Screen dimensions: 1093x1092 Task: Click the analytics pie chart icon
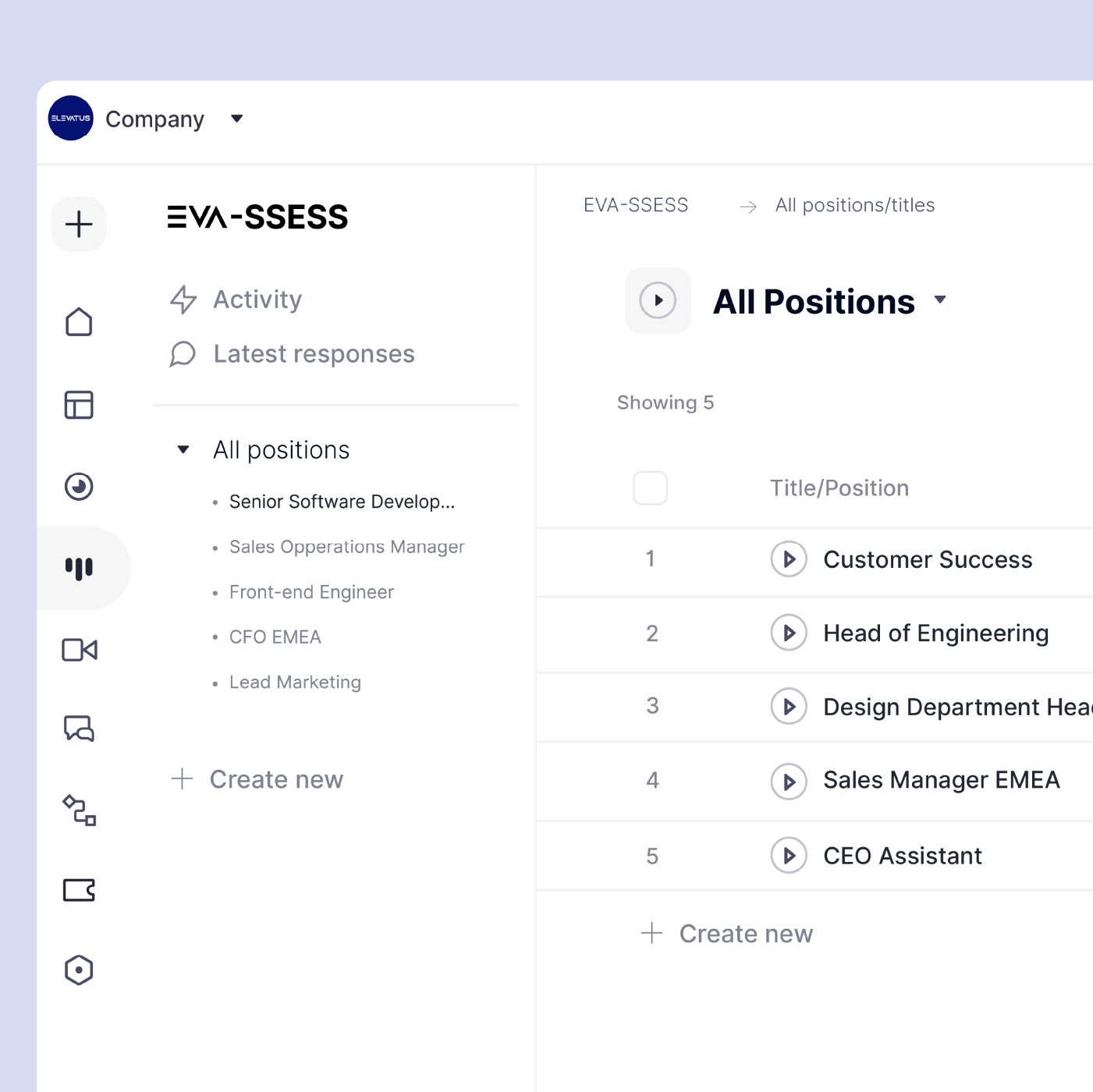[x=78, y=487]
